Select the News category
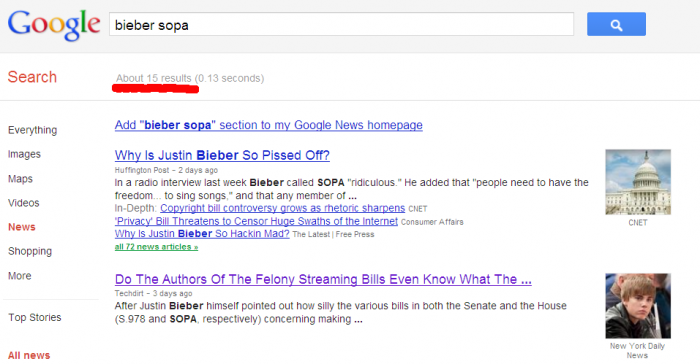This screenshot has width=700, height=364. (x=21, y=227)
